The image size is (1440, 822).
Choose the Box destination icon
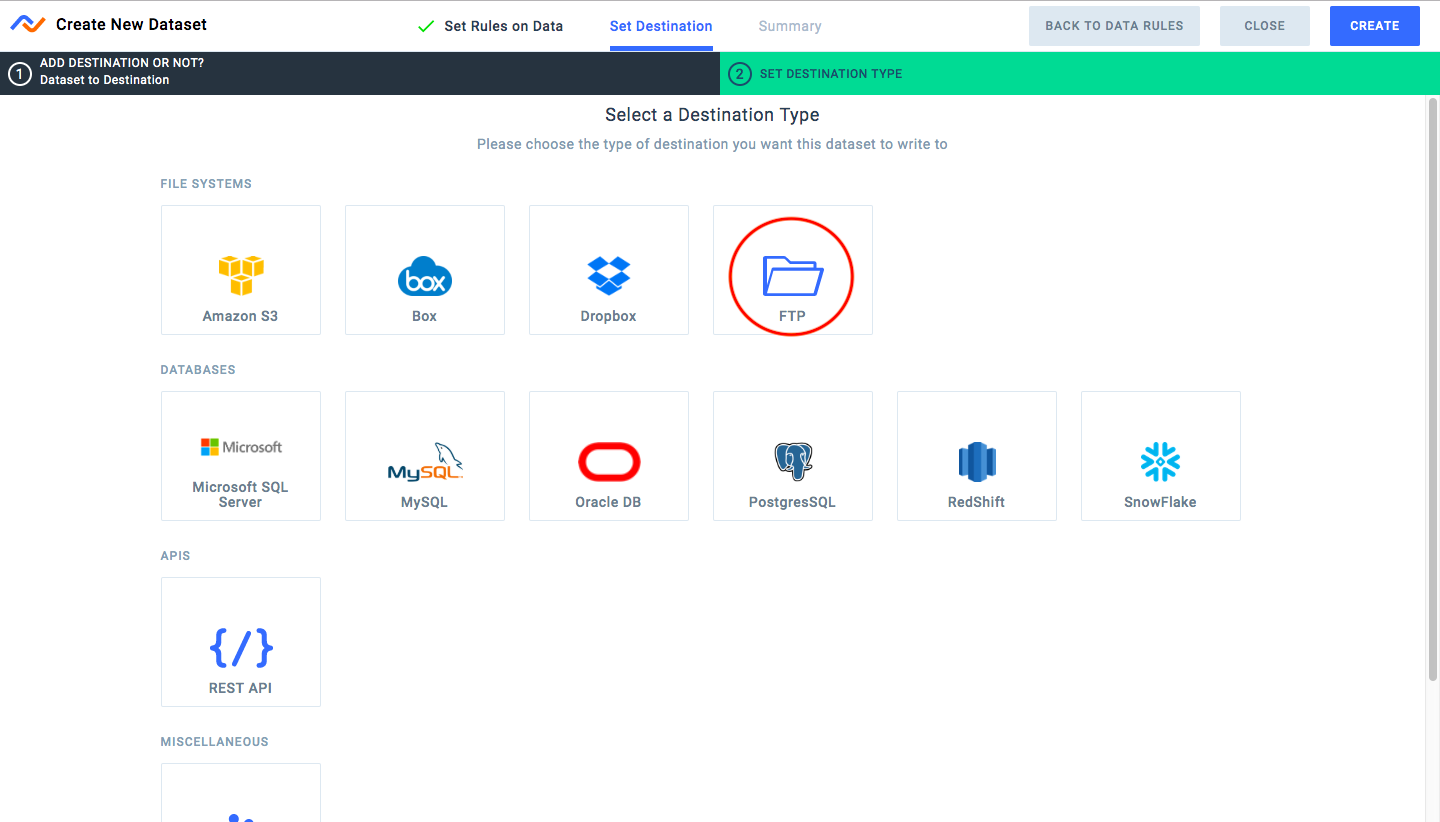[425, 276]
